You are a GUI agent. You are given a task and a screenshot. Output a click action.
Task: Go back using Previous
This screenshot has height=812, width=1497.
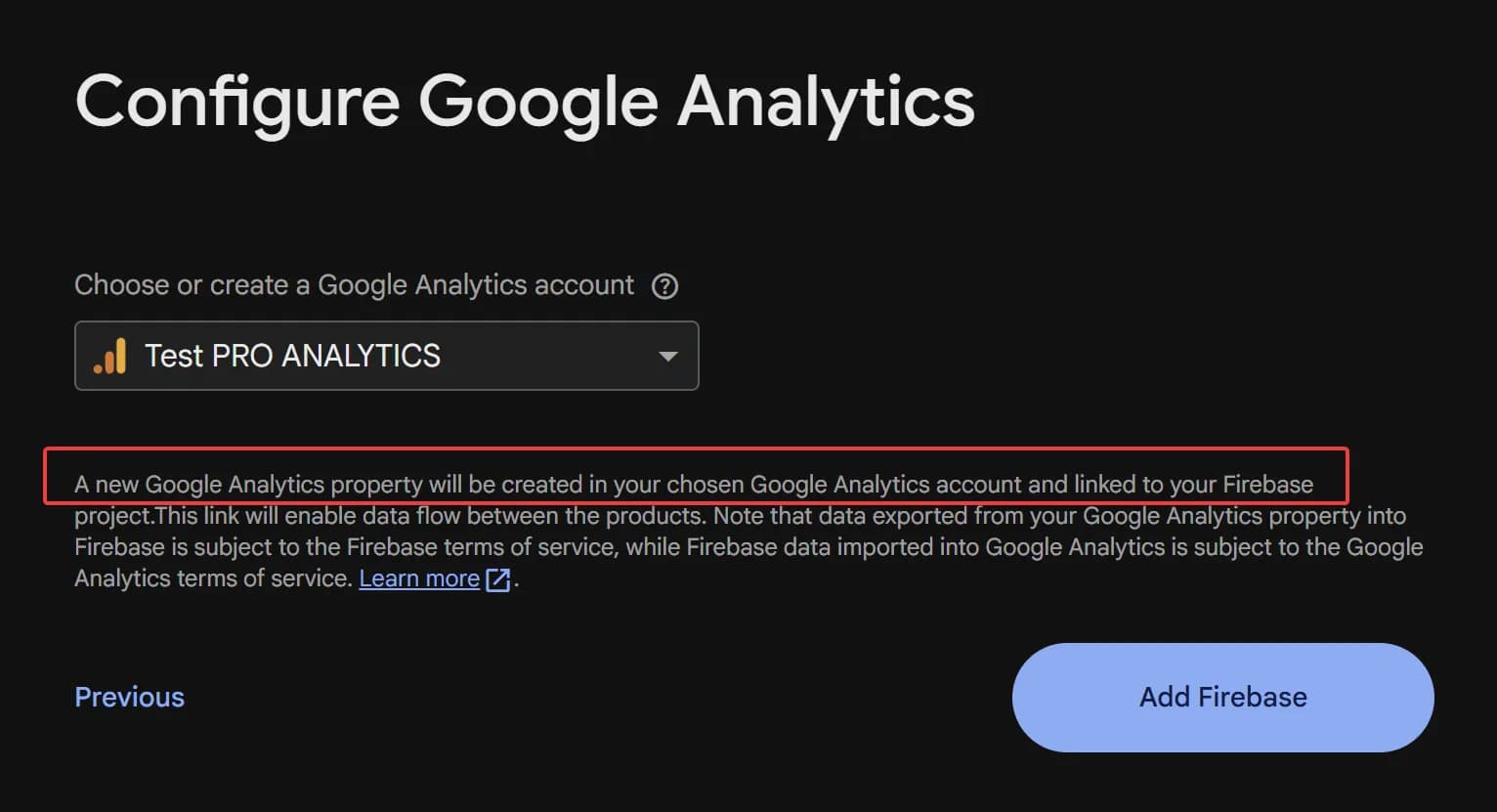[x=129, y=697]
